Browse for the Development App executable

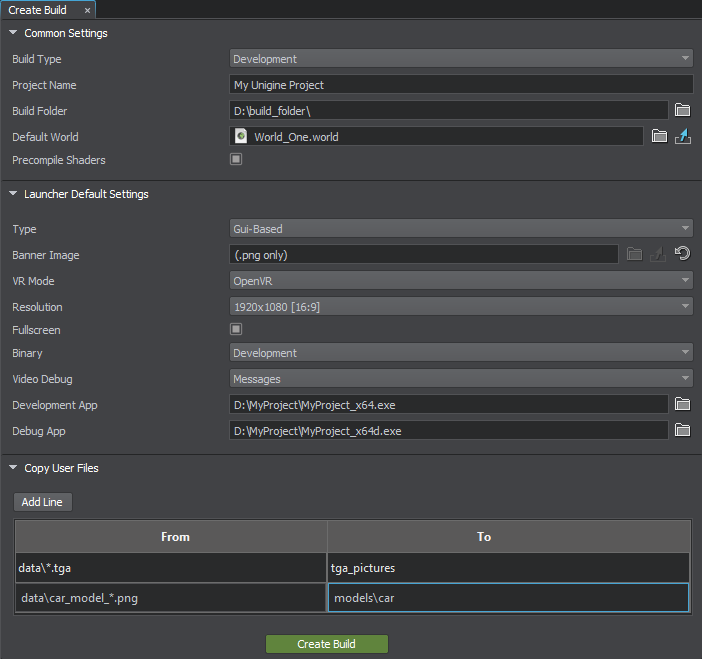(x=683, y=405)
